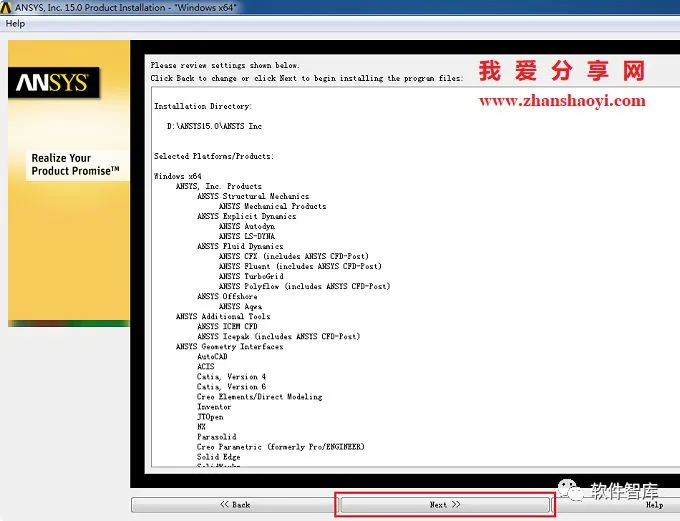Click 'Solid Edge' row
The image size is (680, 521).
pos(219,457)
